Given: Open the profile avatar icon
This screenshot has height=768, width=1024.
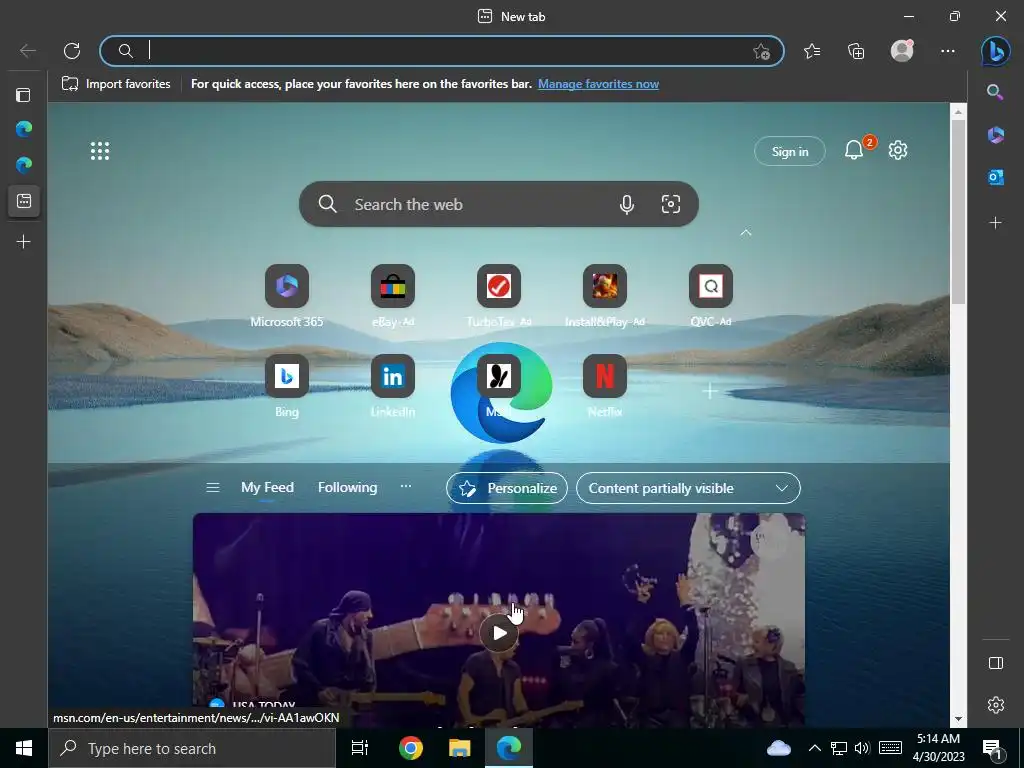Looking at the screenshot, I should click(x=902, y=51).
